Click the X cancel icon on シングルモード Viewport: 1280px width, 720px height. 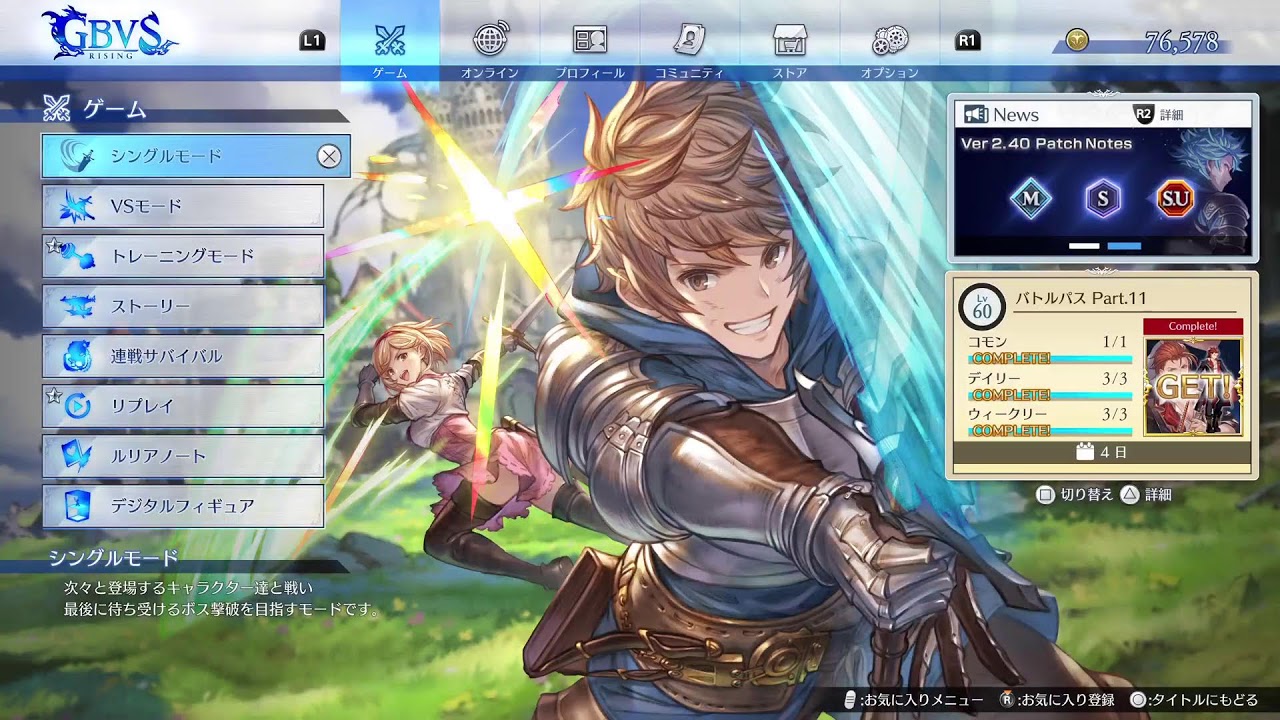pyautogui.click(x=329, y=156)
